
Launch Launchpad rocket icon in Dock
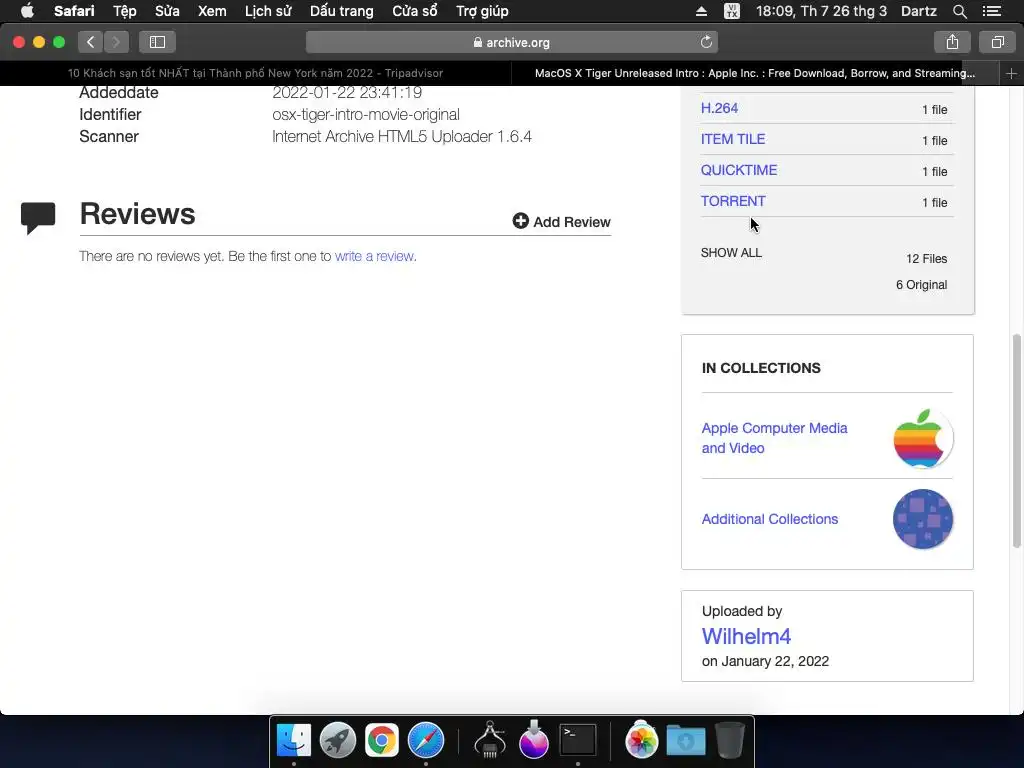pos(338,741)
